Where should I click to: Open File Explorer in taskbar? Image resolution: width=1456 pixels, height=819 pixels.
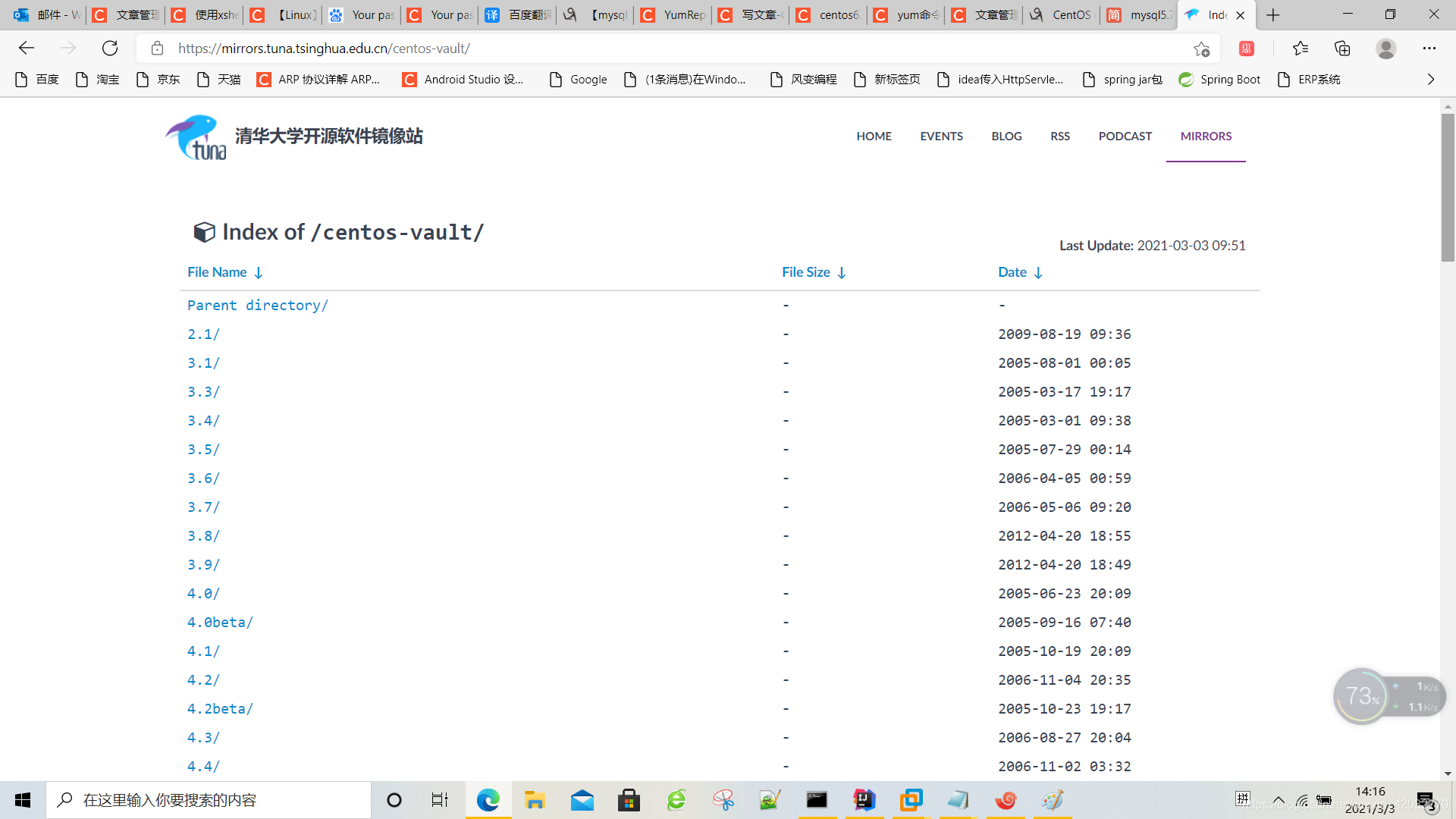[535, 800]
